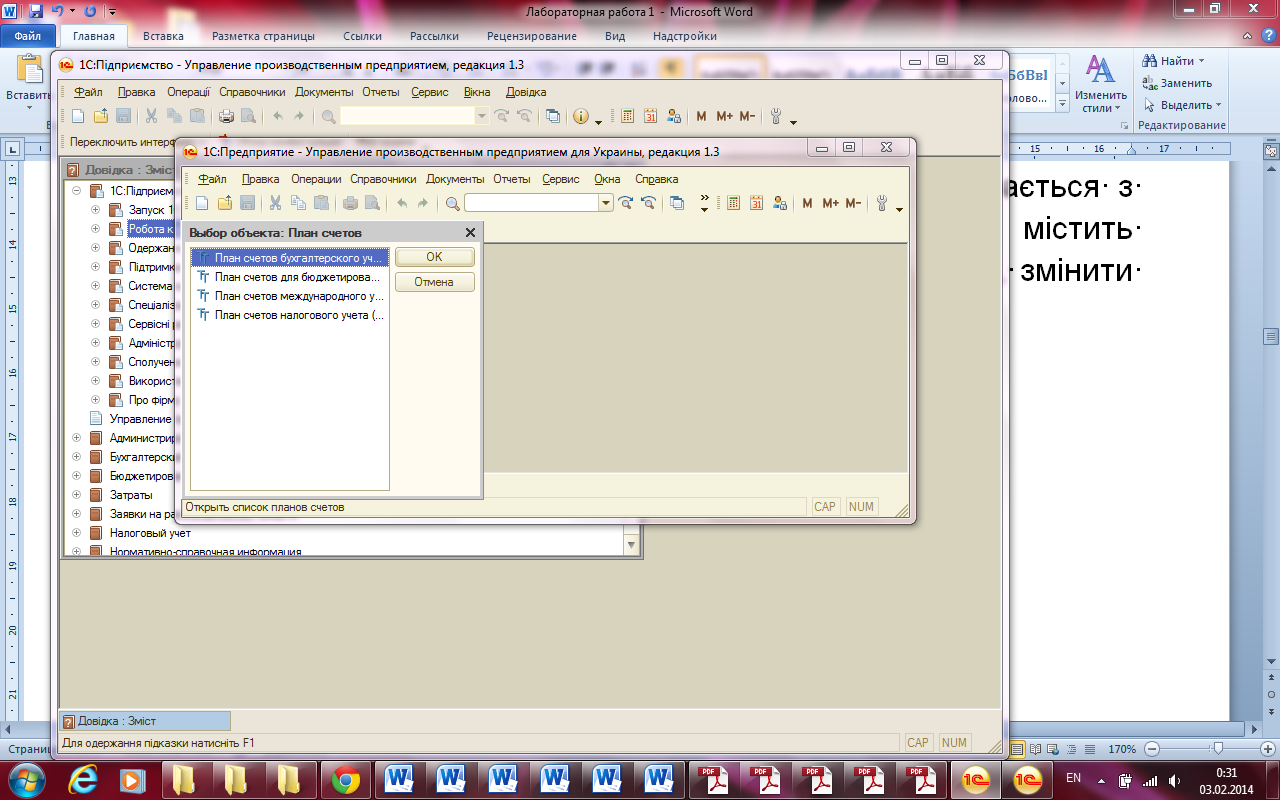This screenshot has height=800, width=1280.
Task: Open the search field dropdown in front 1C toolbar
Action: 606,203
